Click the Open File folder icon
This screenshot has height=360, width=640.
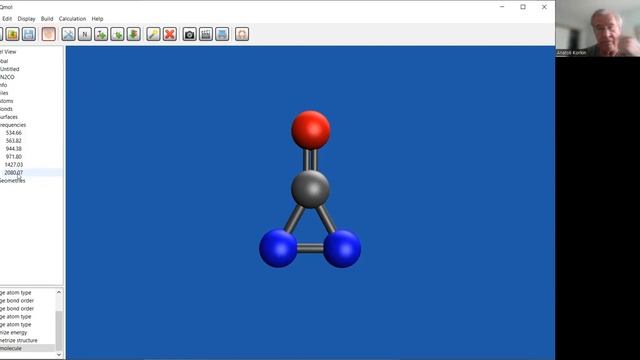[12, 34]
